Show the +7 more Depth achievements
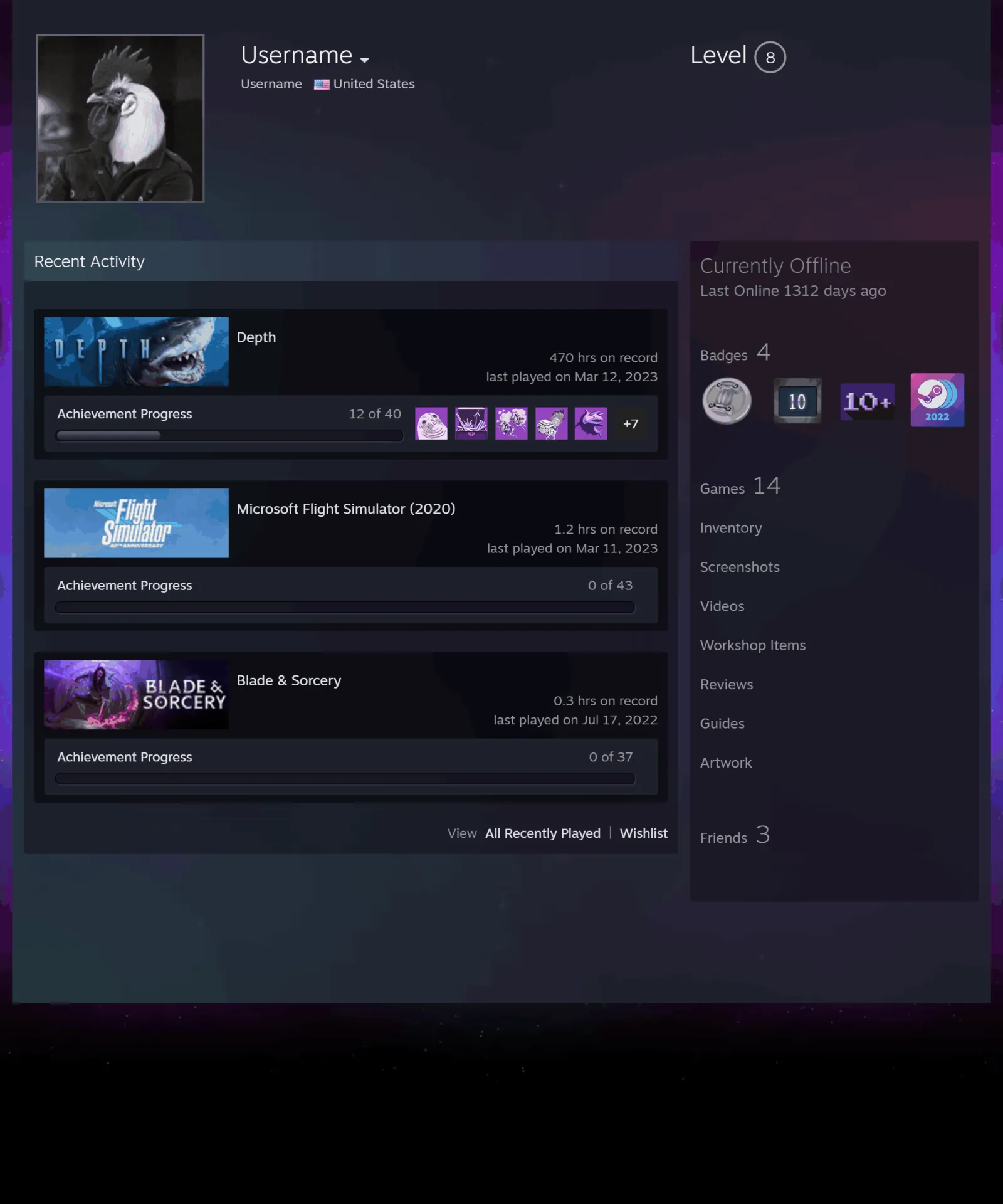1003x1204 pixels. (x=631, y=424)
